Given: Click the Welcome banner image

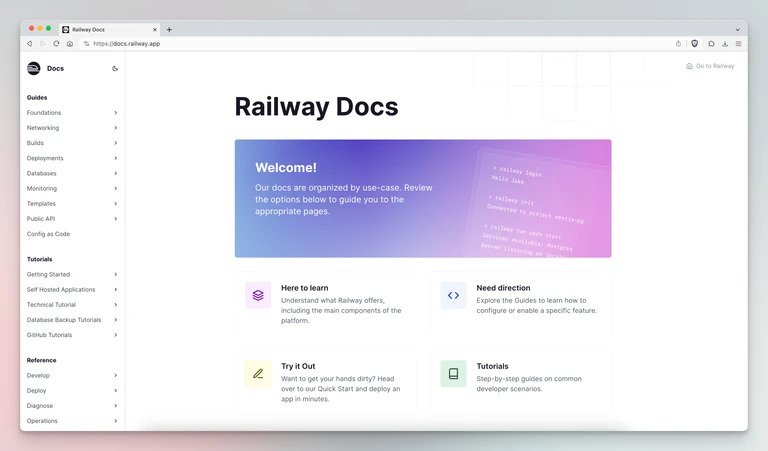Looking at the screenshot, I should [x=423, y=198].
